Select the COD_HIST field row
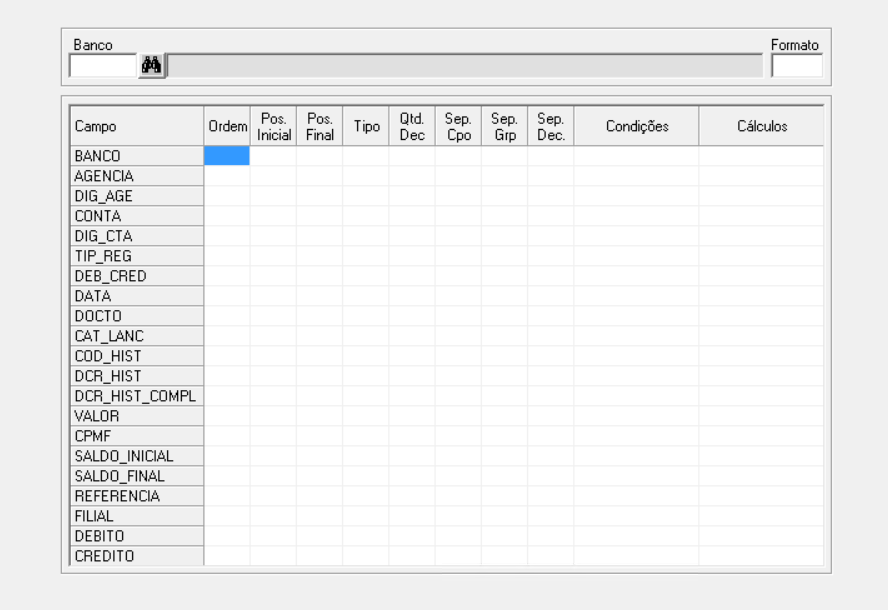Viewport: 888px width, 610px height. (136, 356)
